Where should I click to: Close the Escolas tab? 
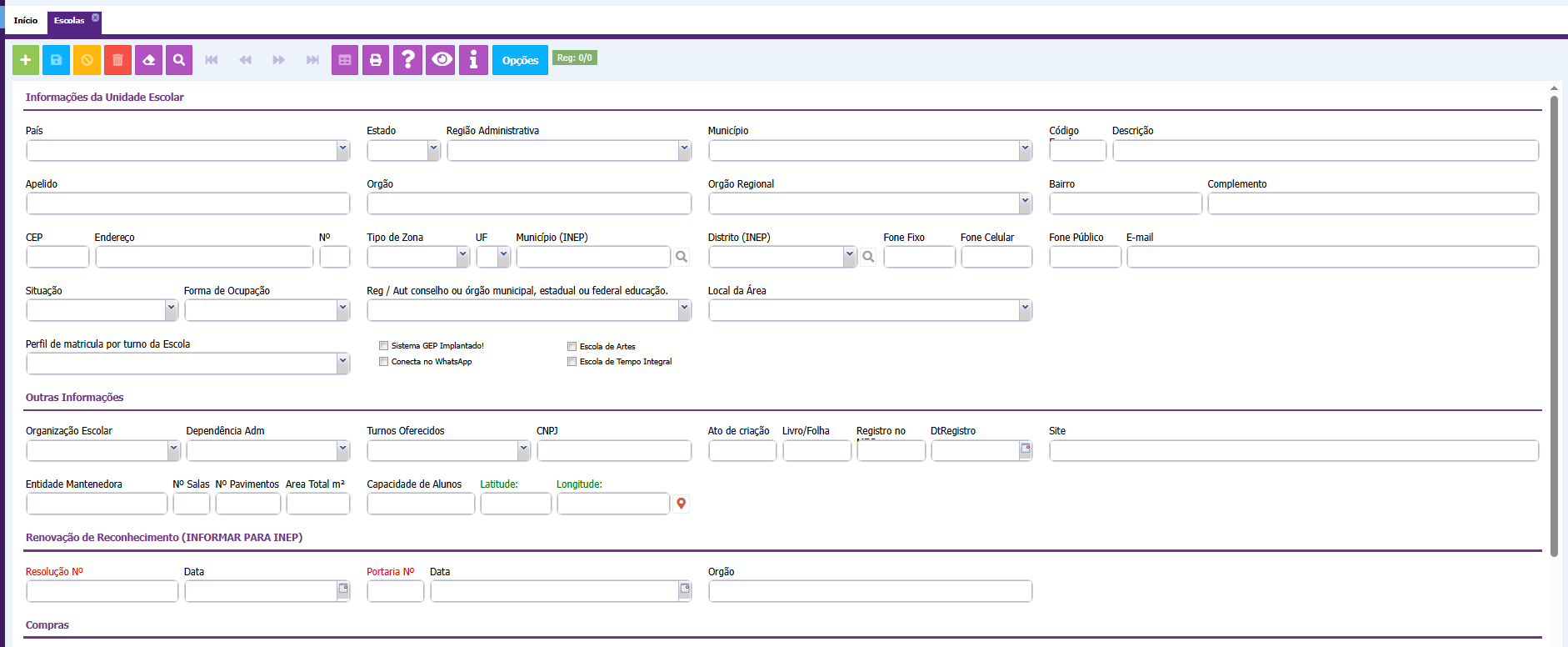click(x=95, y=18)
